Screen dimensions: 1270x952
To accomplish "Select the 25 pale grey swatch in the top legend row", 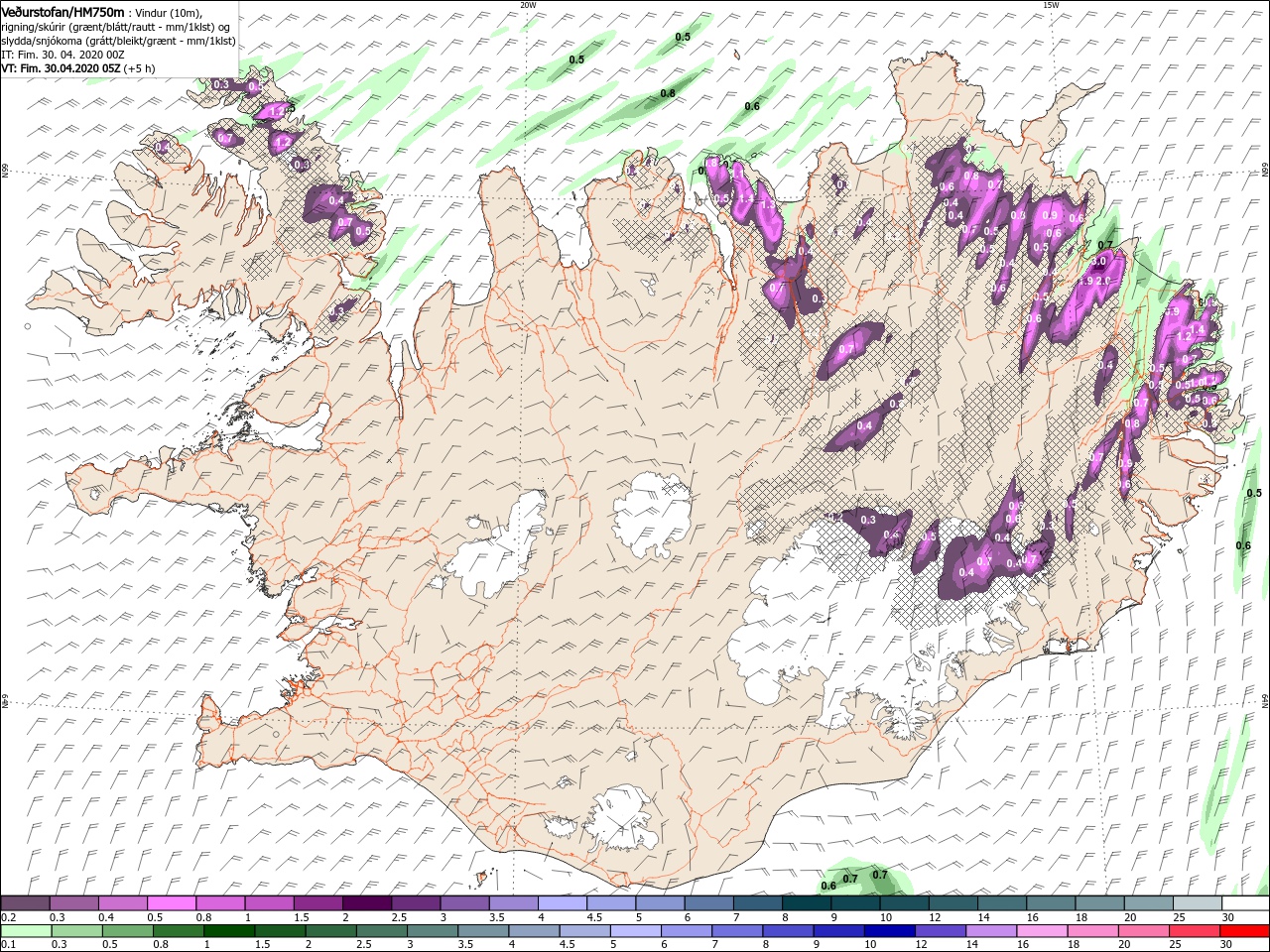I will [1197, 903].
